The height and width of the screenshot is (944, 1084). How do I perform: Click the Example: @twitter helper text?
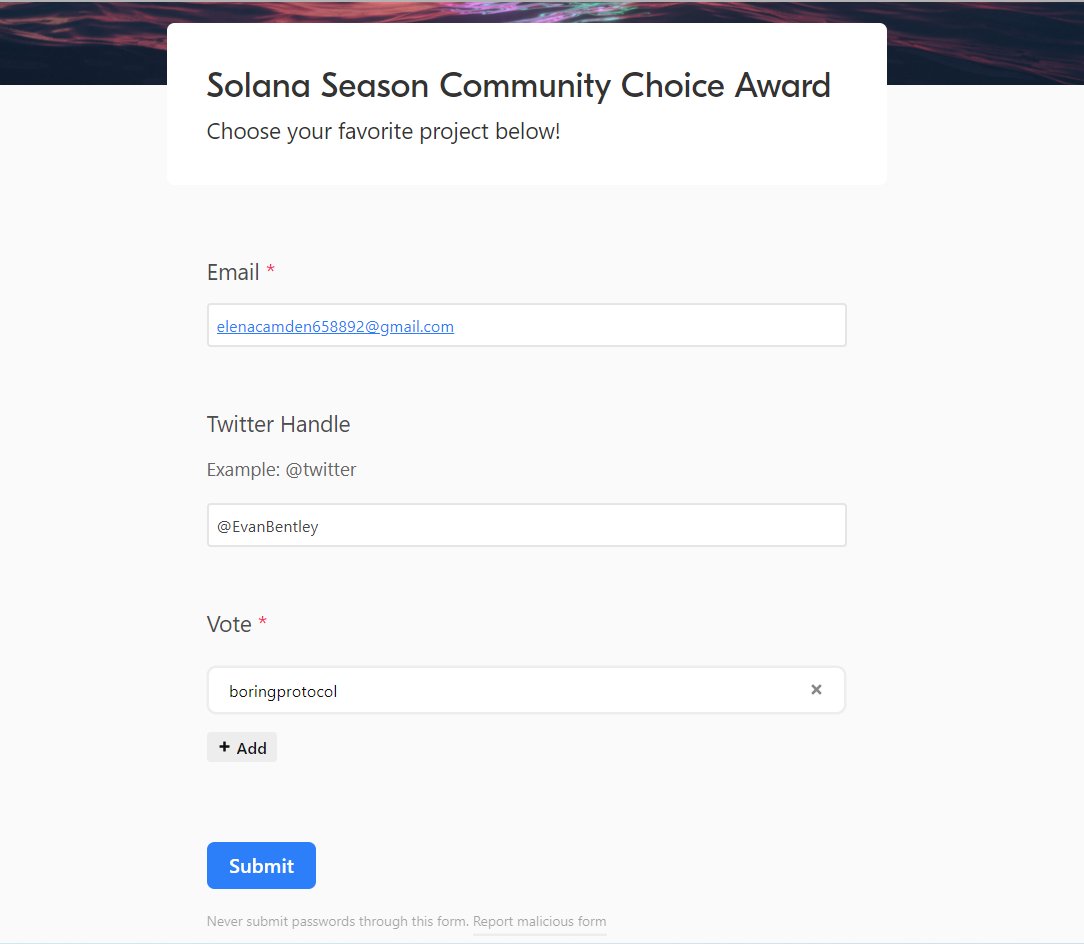coord(281,470)
